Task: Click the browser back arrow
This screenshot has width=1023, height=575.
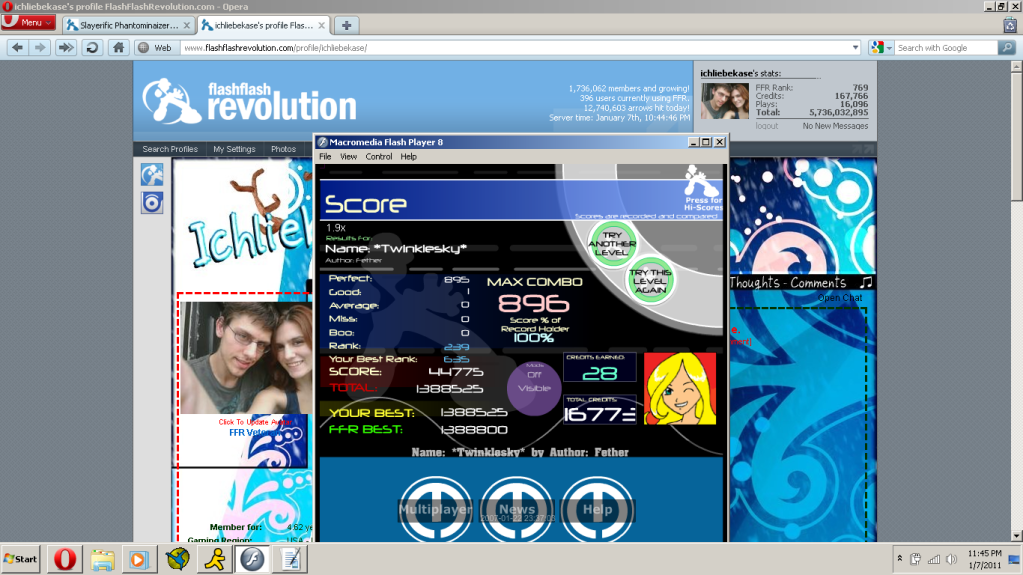Action: coord(17,47)
